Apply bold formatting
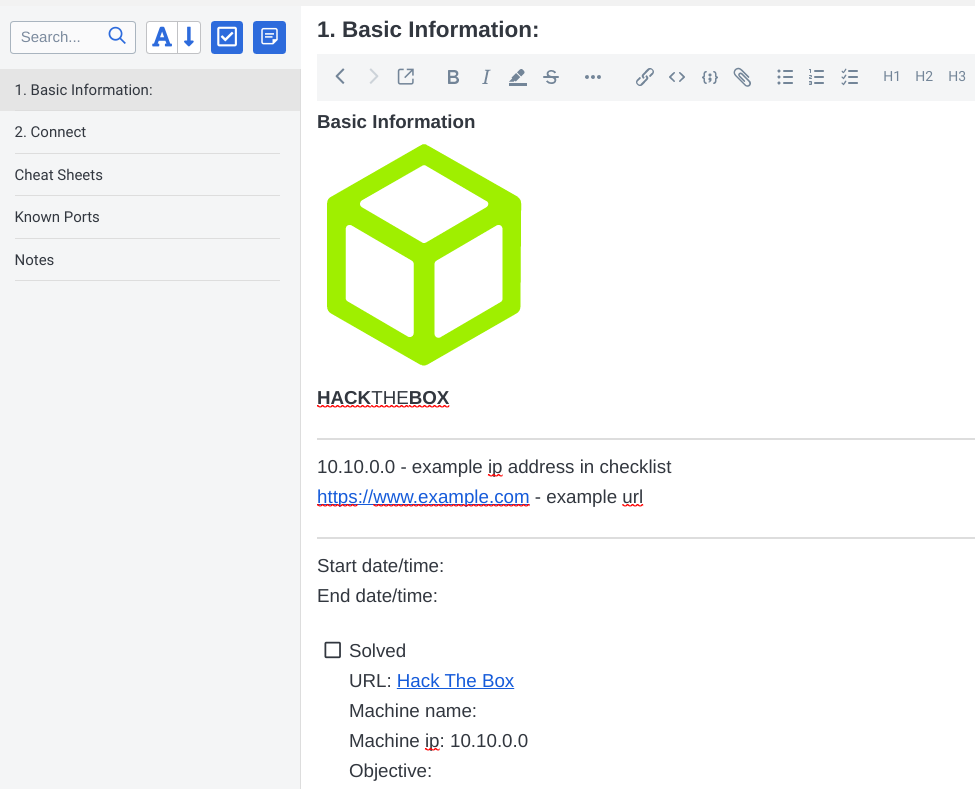Viewport: 975px width, 789px height. [x=453, y=77]
